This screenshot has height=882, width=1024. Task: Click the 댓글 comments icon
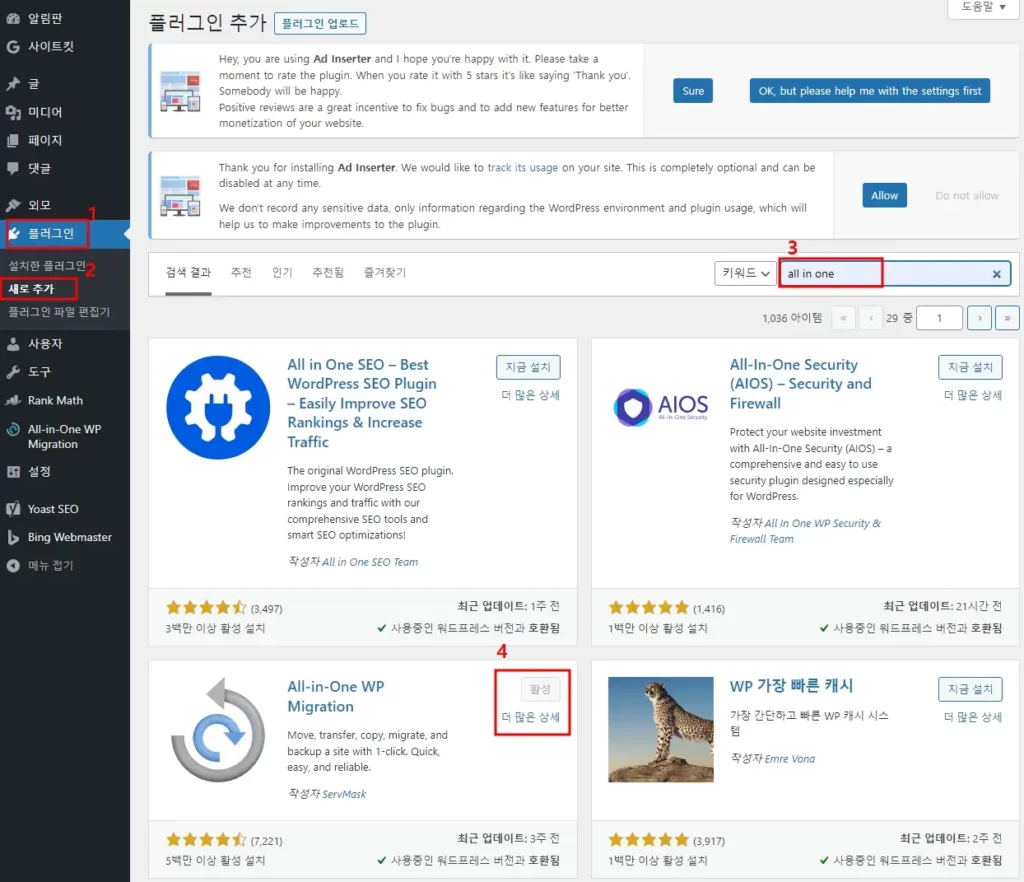[13, 168]
